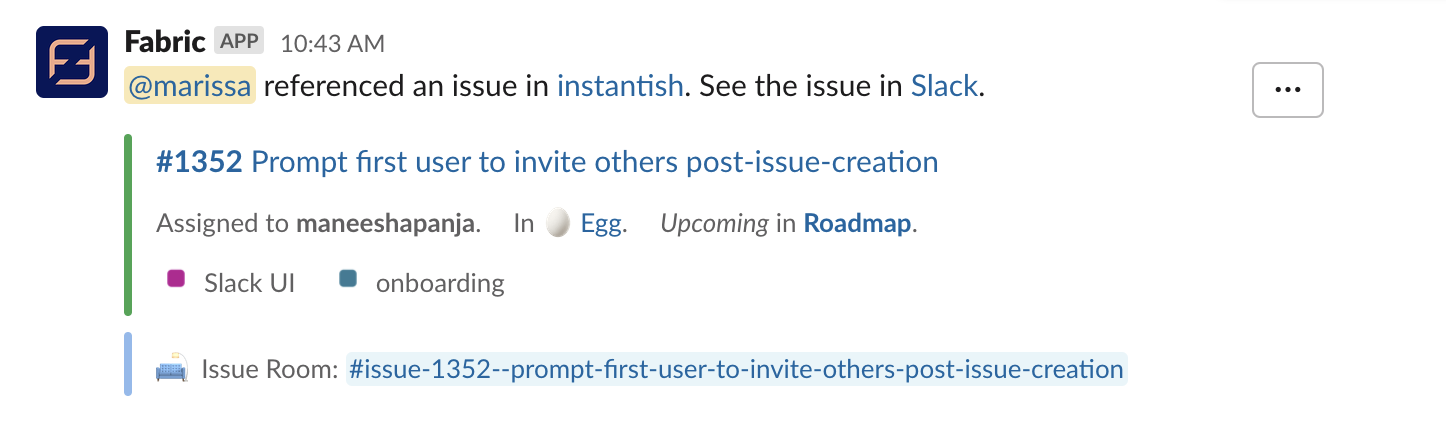This screenshot has height=426, width=1446.
Task: Open the instantish link
Action: point(619,86)
